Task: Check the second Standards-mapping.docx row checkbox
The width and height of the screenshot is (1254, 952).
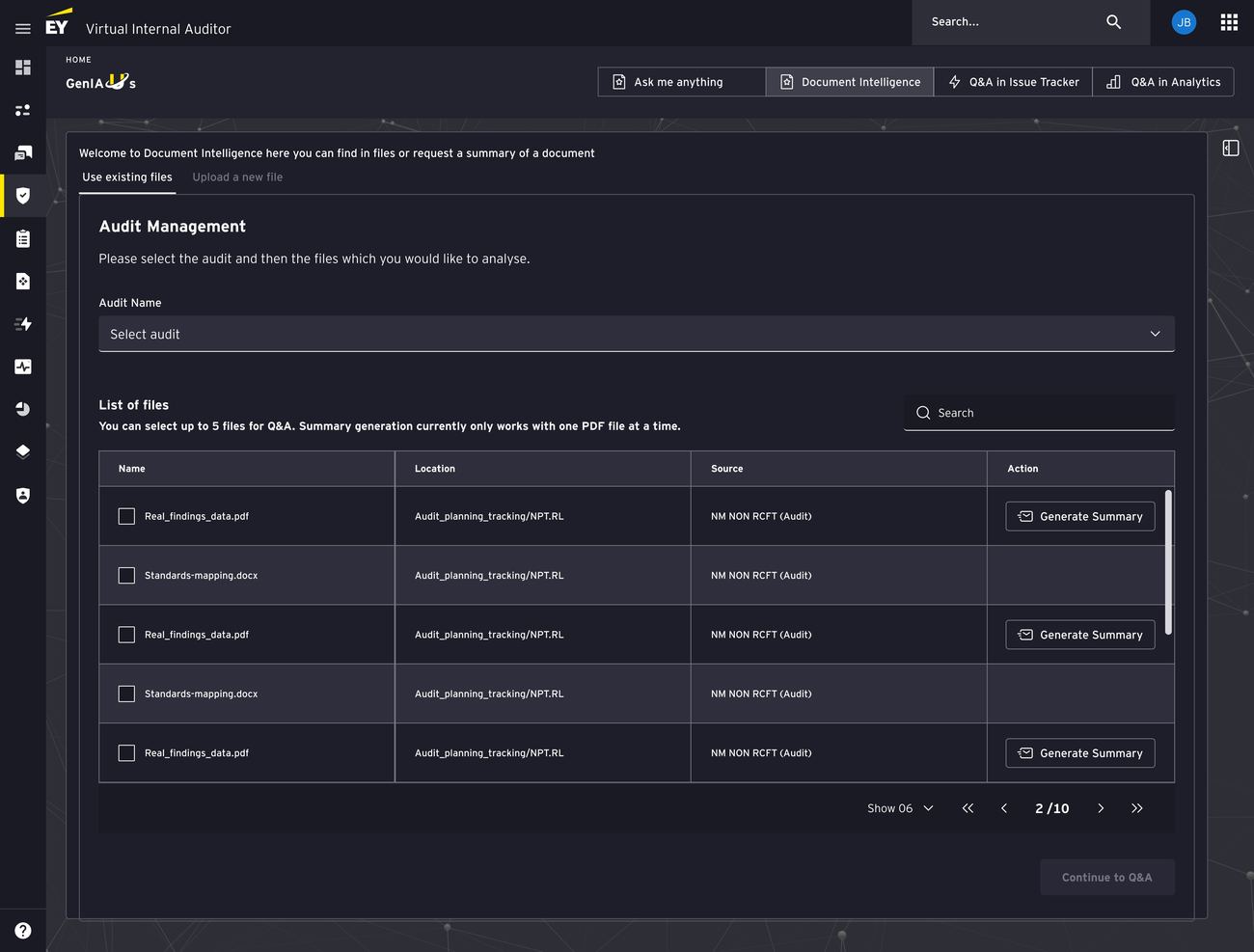Action: (x=126, y=694)
